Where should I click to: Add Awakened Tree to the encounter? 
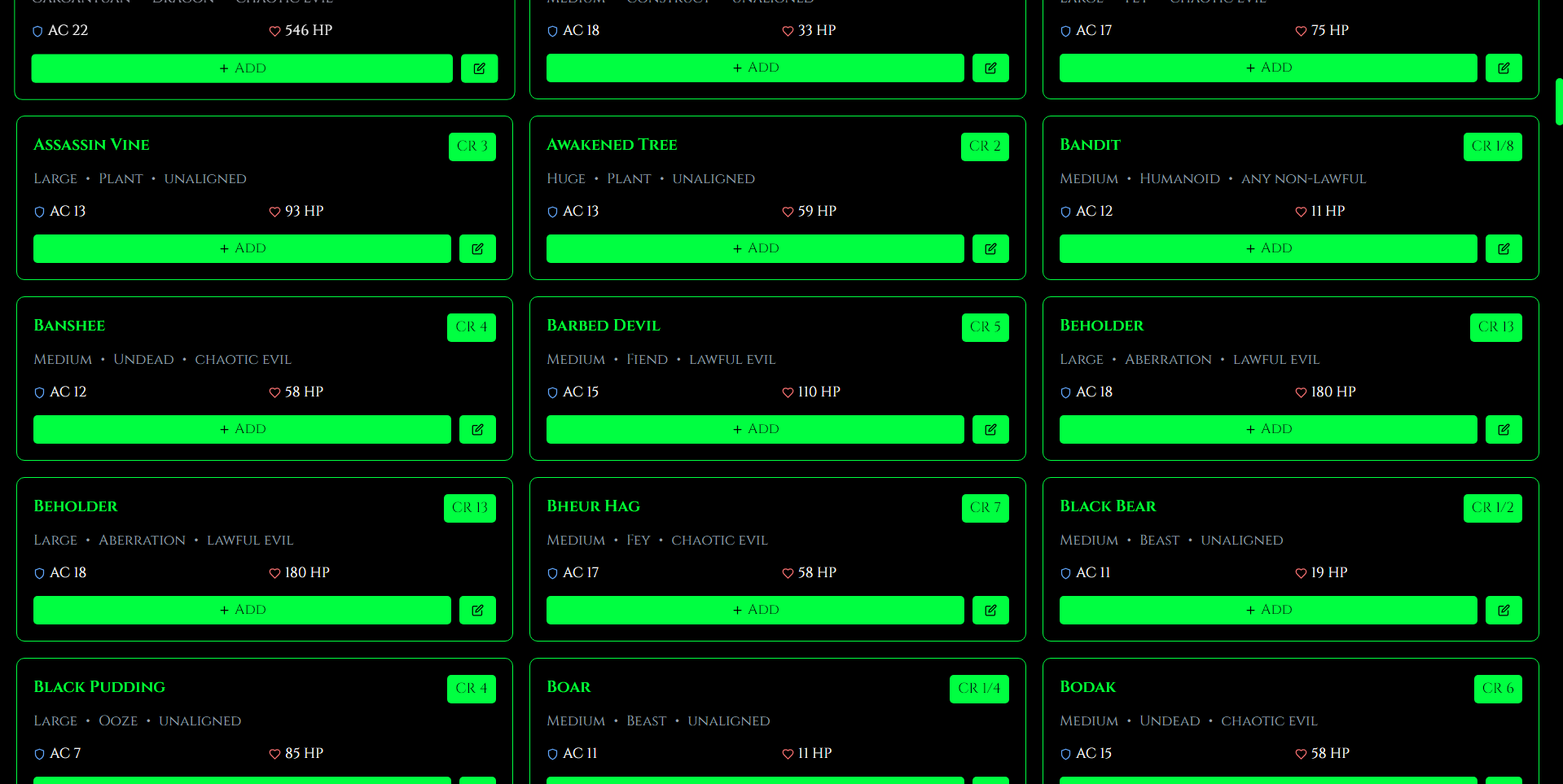755,249
